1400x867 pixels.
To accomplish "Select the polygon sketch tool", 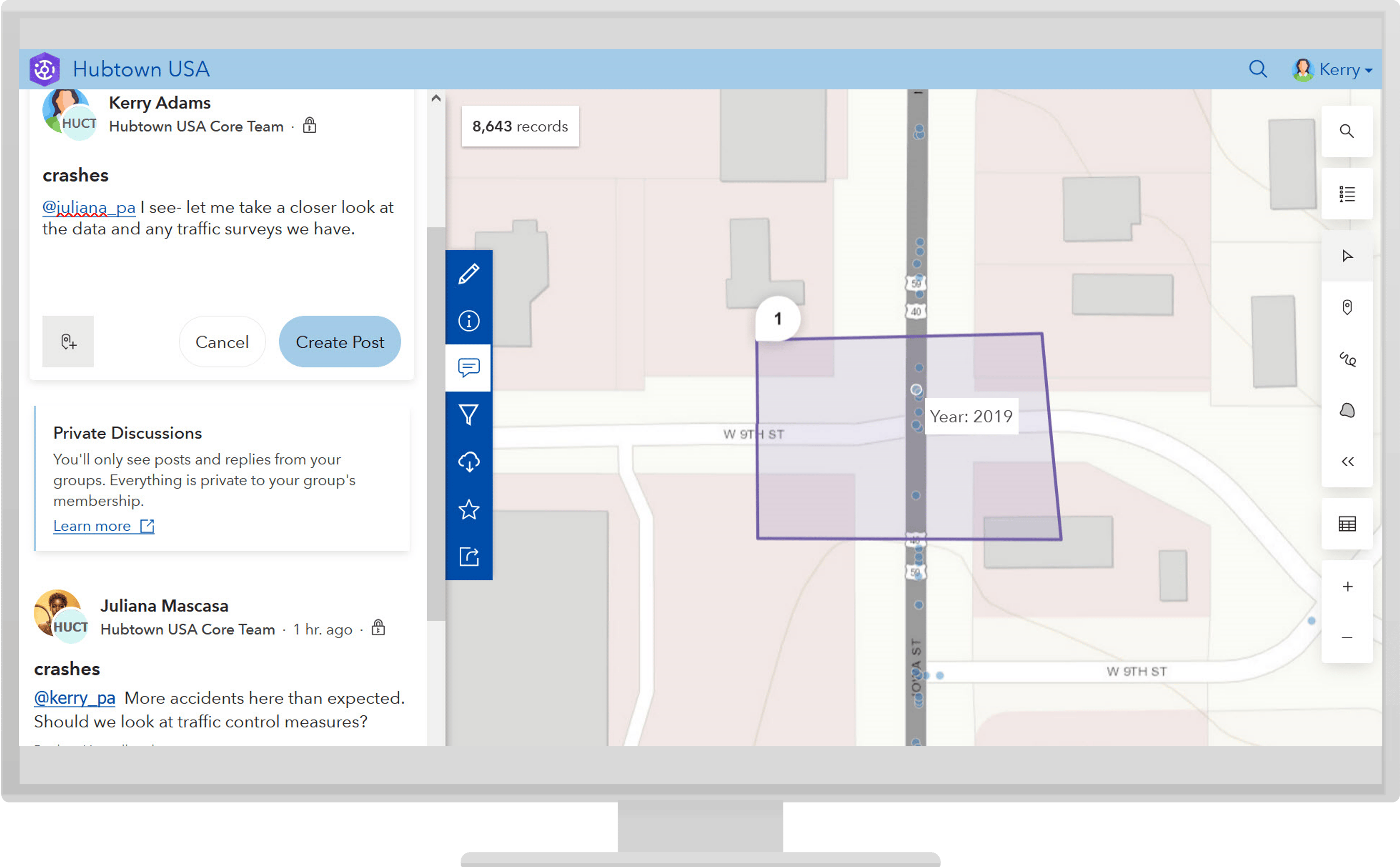I will (x=1347, y=410).
